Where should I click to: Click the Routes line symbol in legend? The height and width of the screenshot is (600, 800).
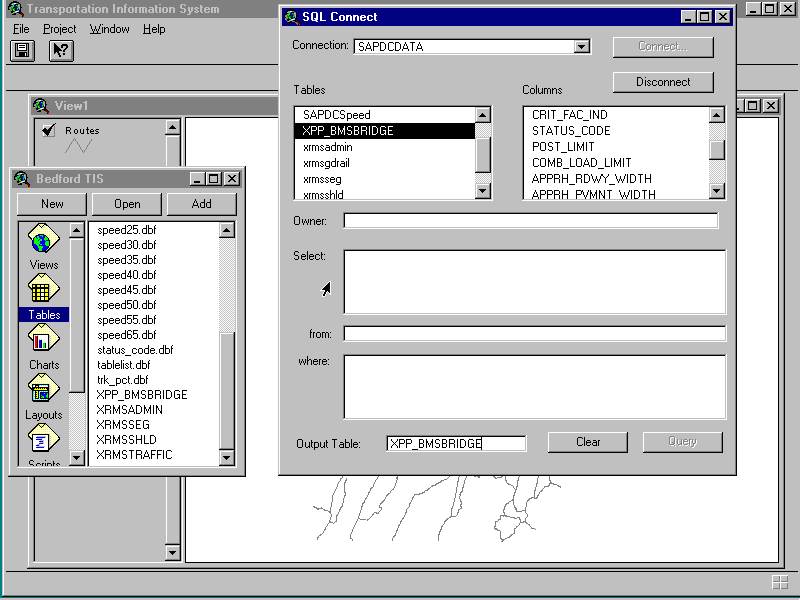tap(79, 147)
